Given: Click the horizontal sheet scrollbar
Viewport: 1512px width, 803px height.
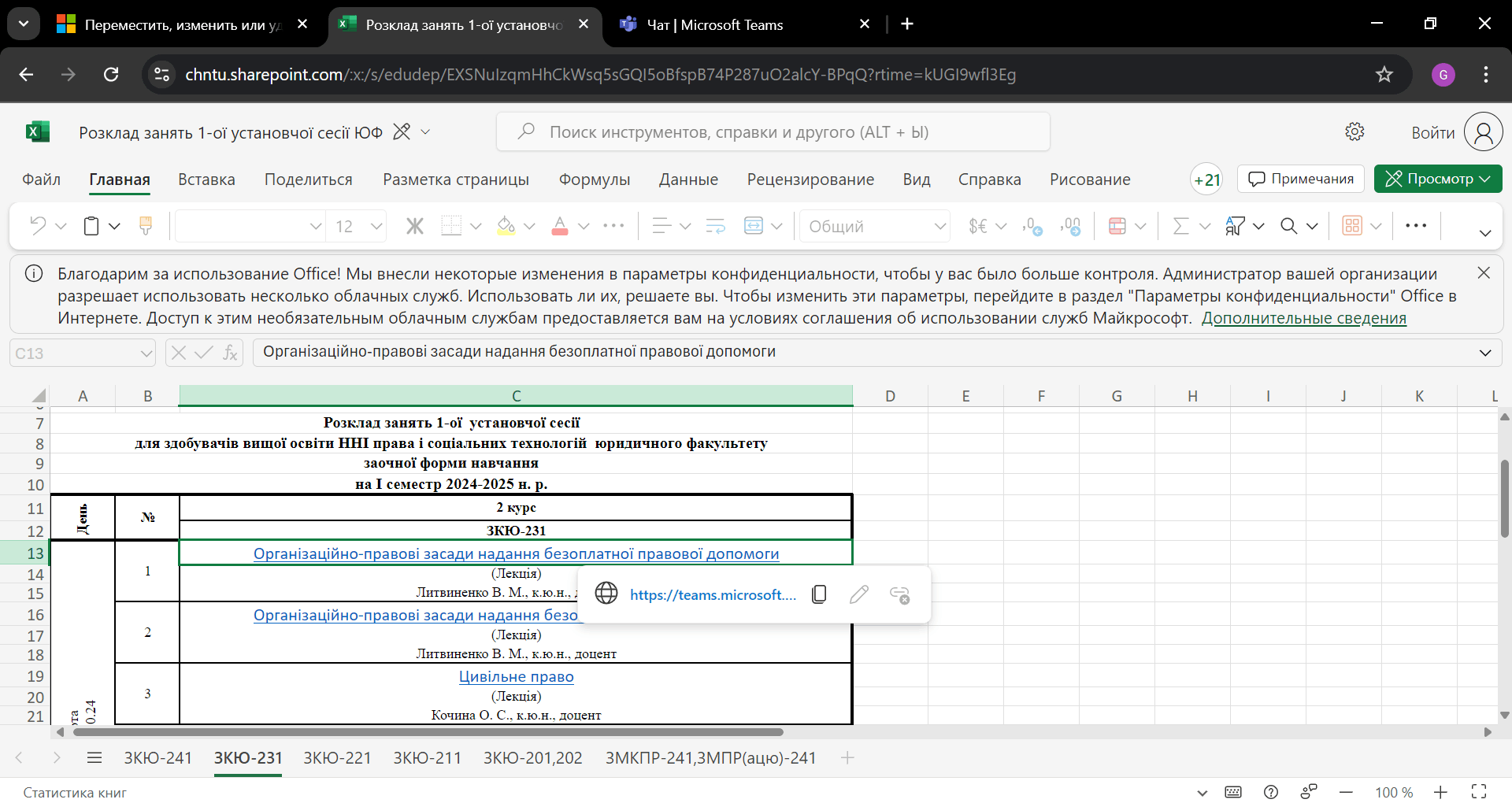Looking at the screenshot, I should tap(428, 732).
